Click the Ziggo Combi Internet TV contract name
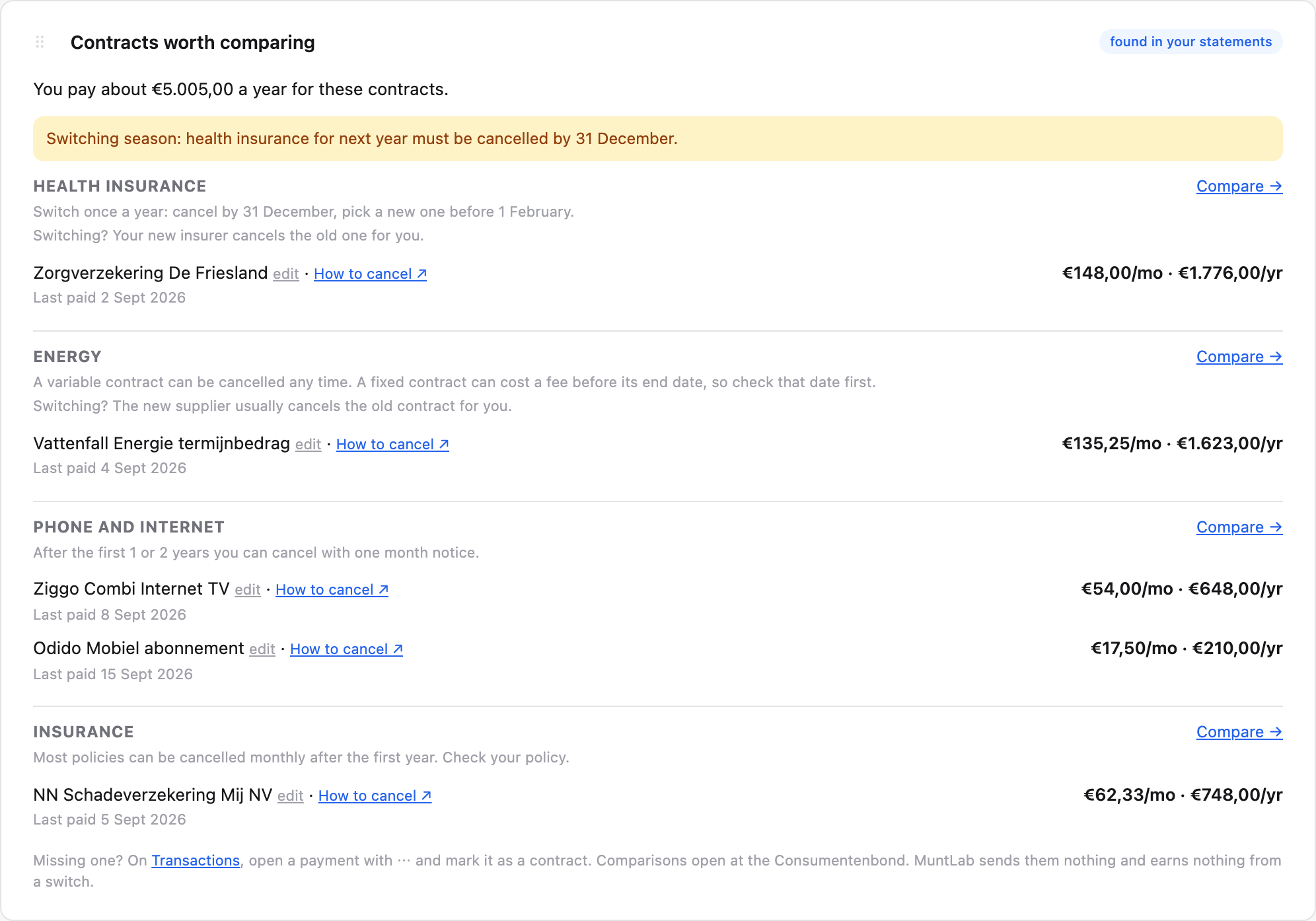Viewport: 1316px width, 921px height. pos(131,589)
